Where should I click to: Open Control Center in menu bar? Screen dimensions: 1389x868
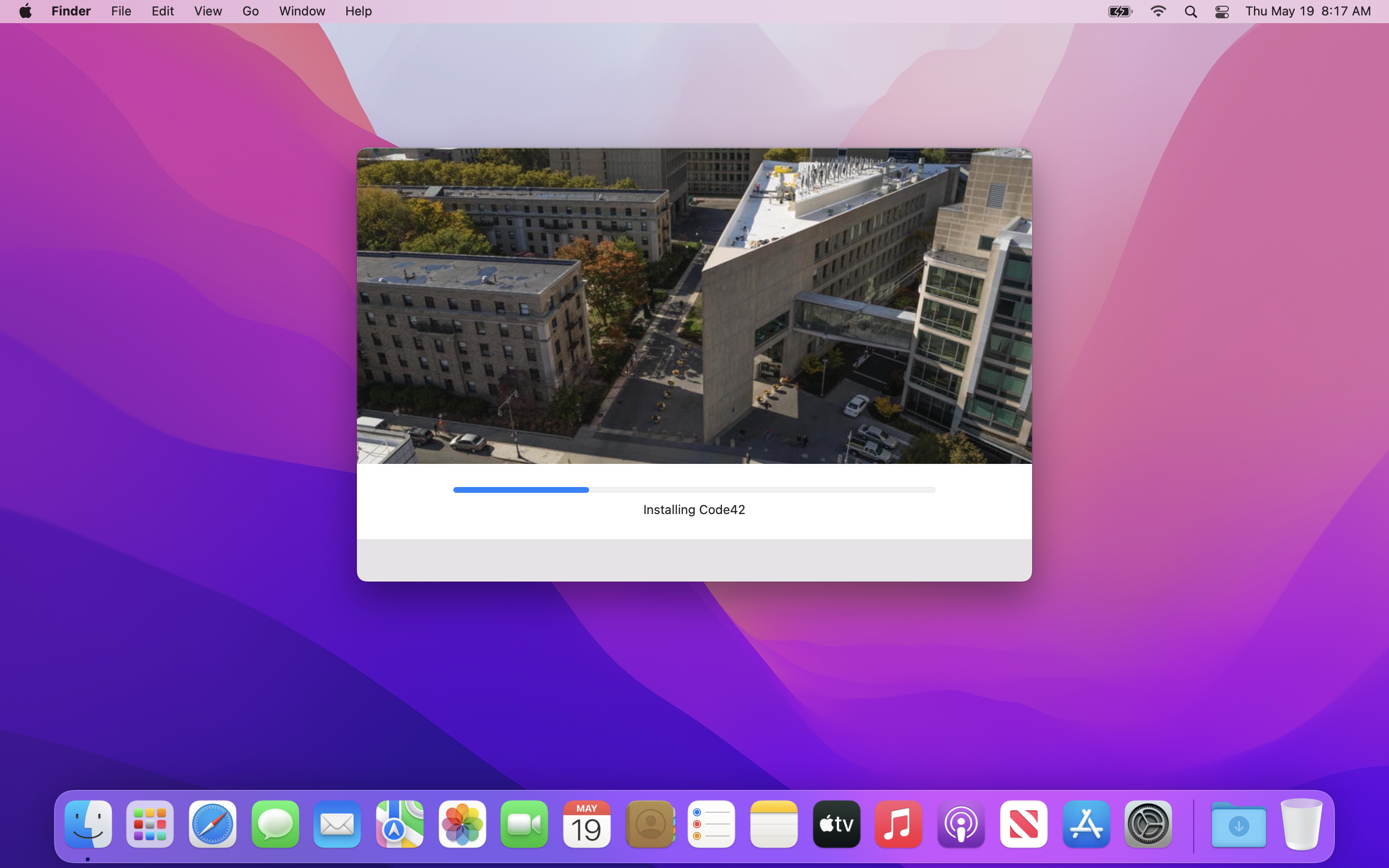pyautogui.click(x=1221, y=11)
